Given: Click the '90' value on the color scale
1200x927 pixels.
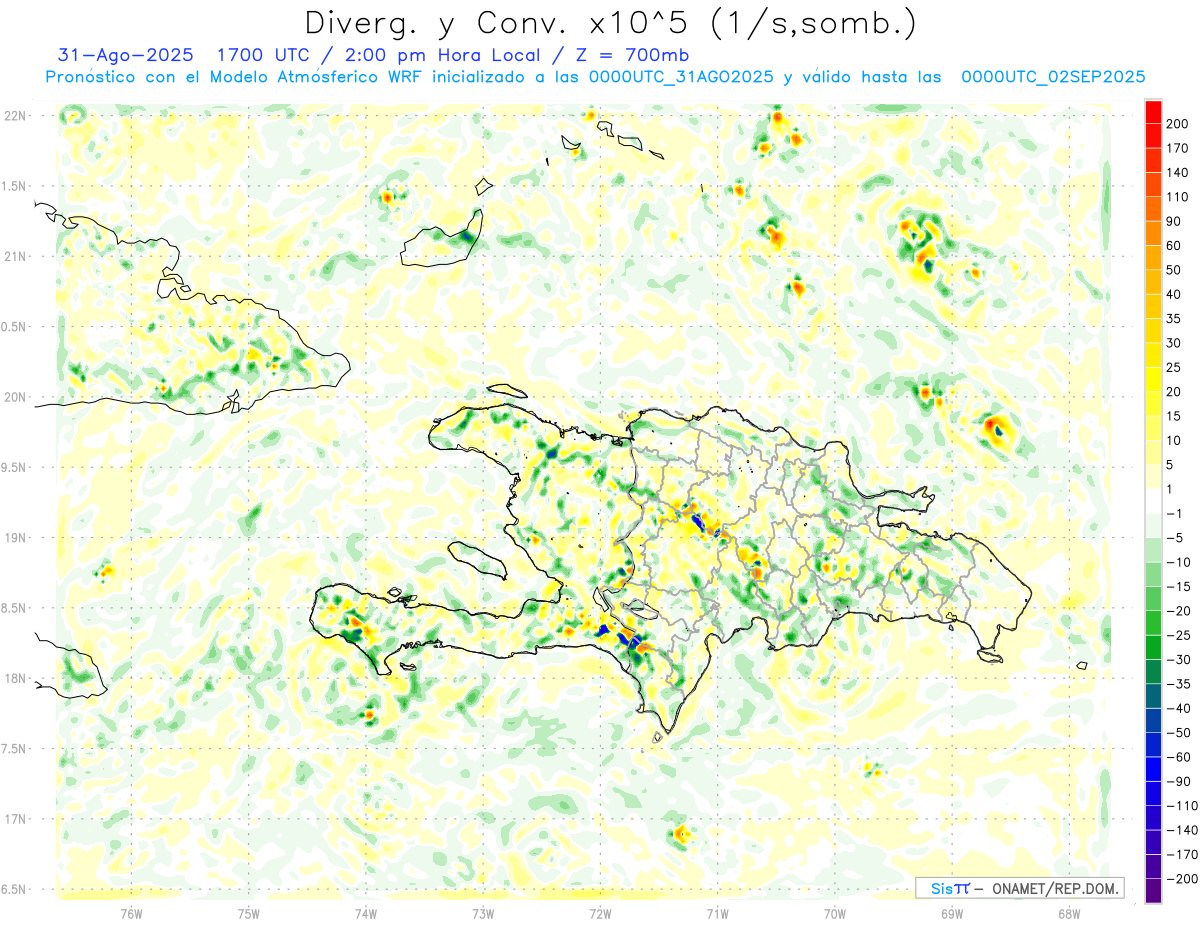Looking at the screenshot, I should point(1174,222).
